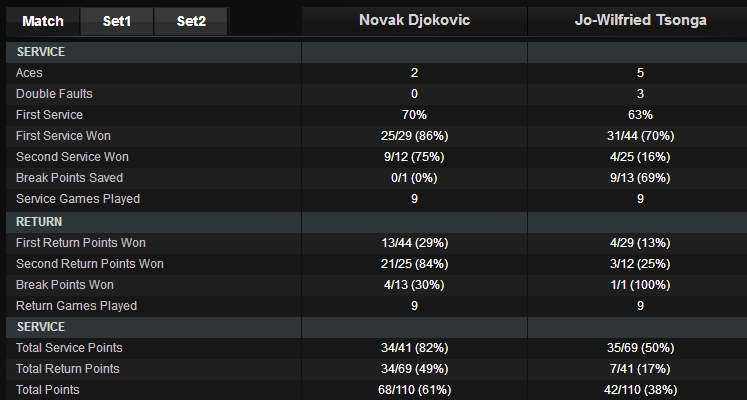This screenshot has width=747, height=400.
Task: Click the RETURN section header
Action: [x=39, y=222]
